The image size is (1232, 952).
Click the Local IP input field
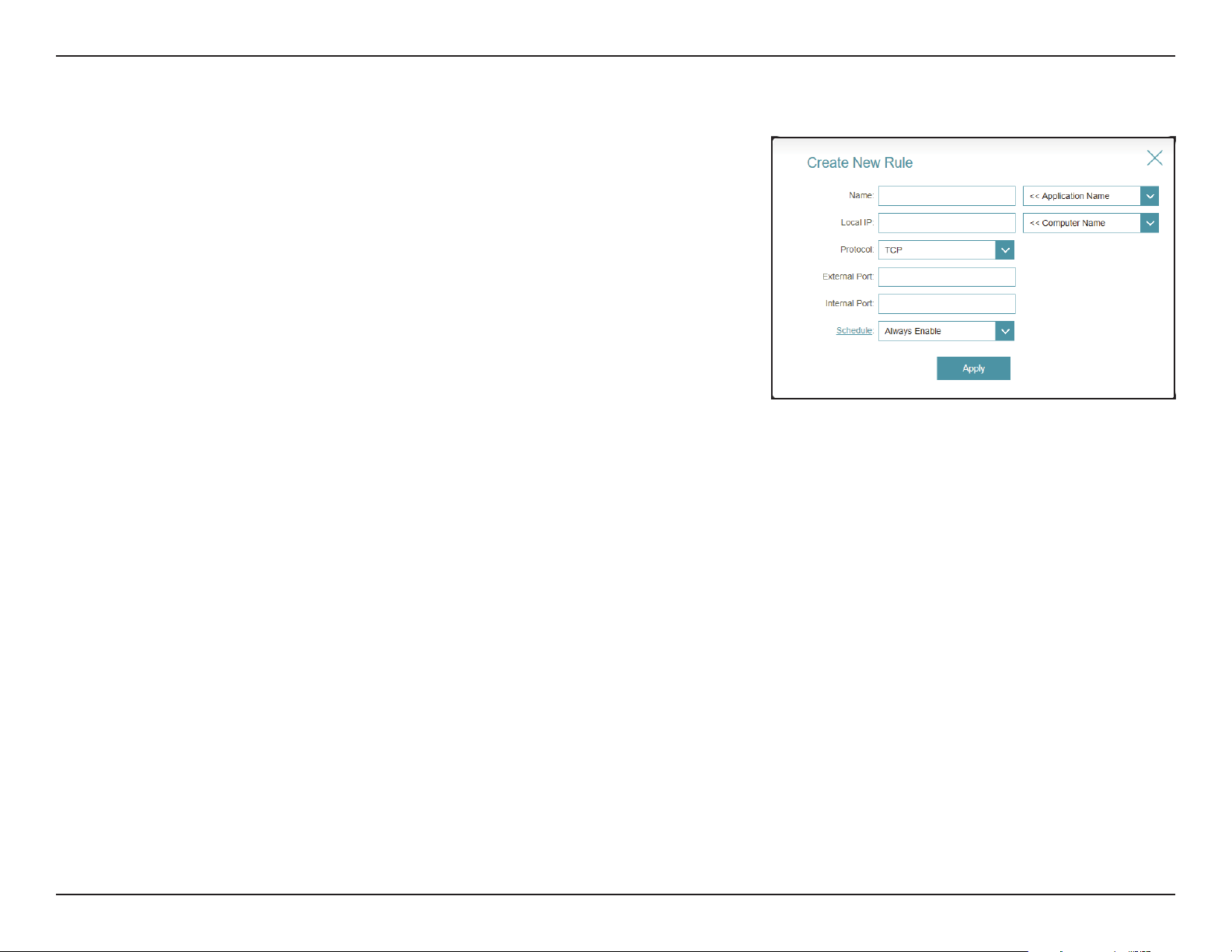point(947,223)
